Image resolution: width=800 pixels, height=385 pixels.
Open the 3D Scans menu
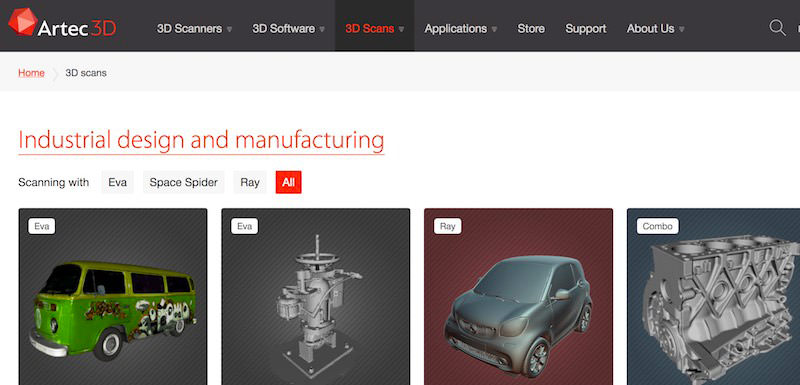369,29
